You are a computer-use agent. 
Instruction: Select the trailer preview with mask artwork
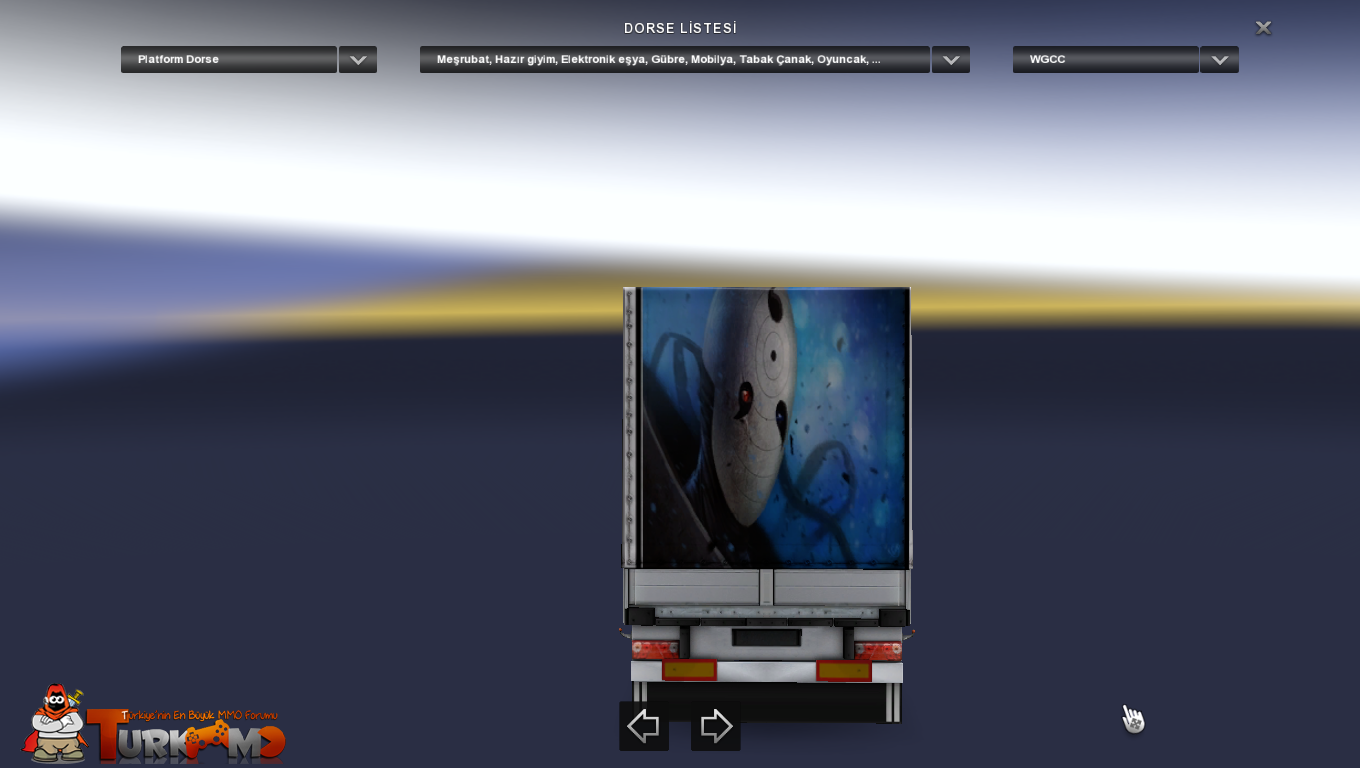coord(767,505)
